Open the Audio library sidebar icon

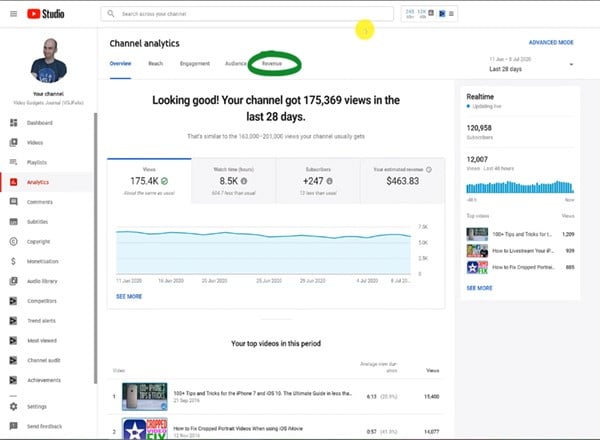[13, 281]
